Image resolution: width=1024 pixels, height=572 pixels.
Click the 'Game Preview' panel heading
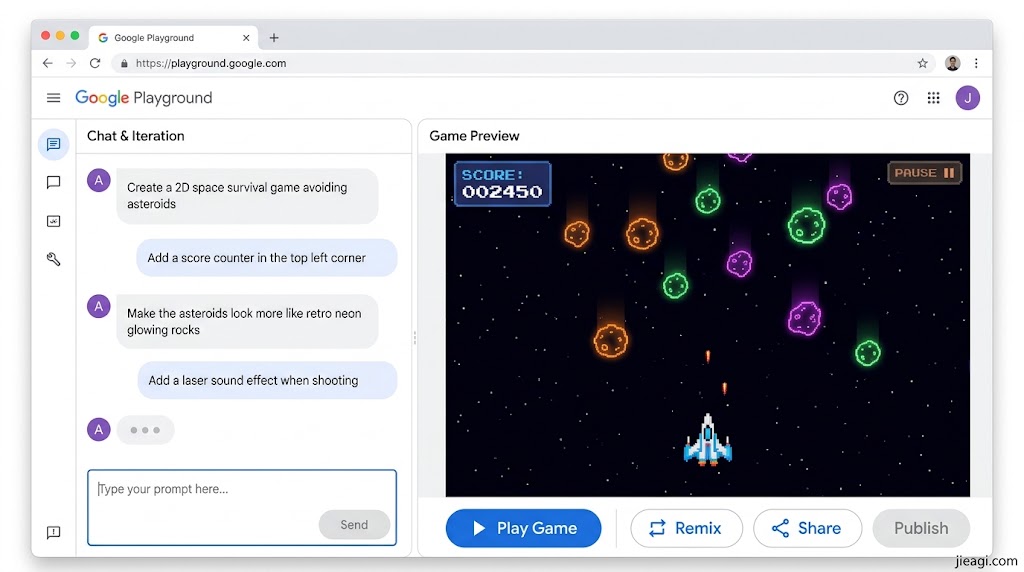point(474,136)
